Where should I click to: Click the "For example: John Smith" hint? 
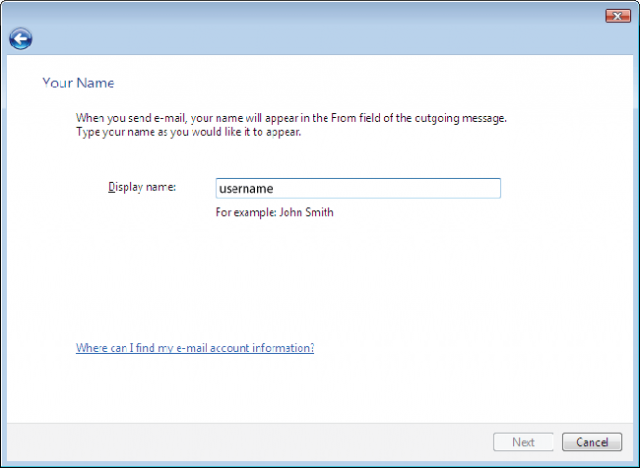tap(274, 212)
